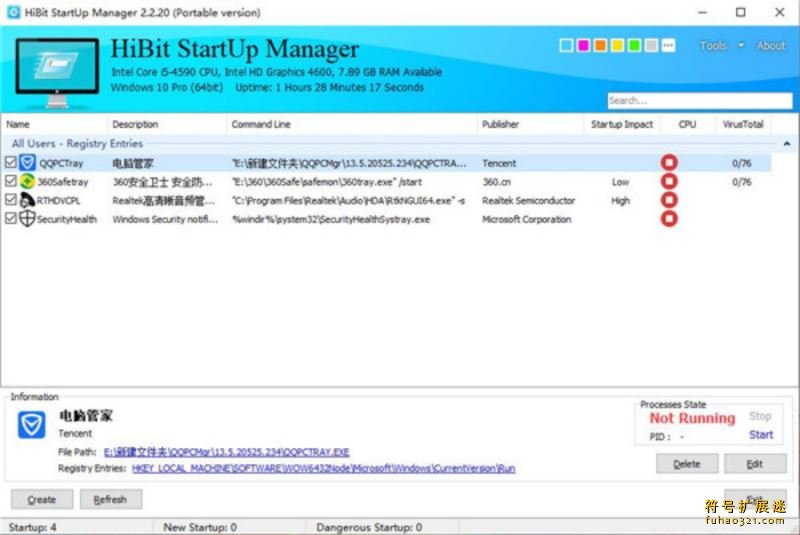
Task: Select the orange theme swatch
Action: (x=601, y=46)
